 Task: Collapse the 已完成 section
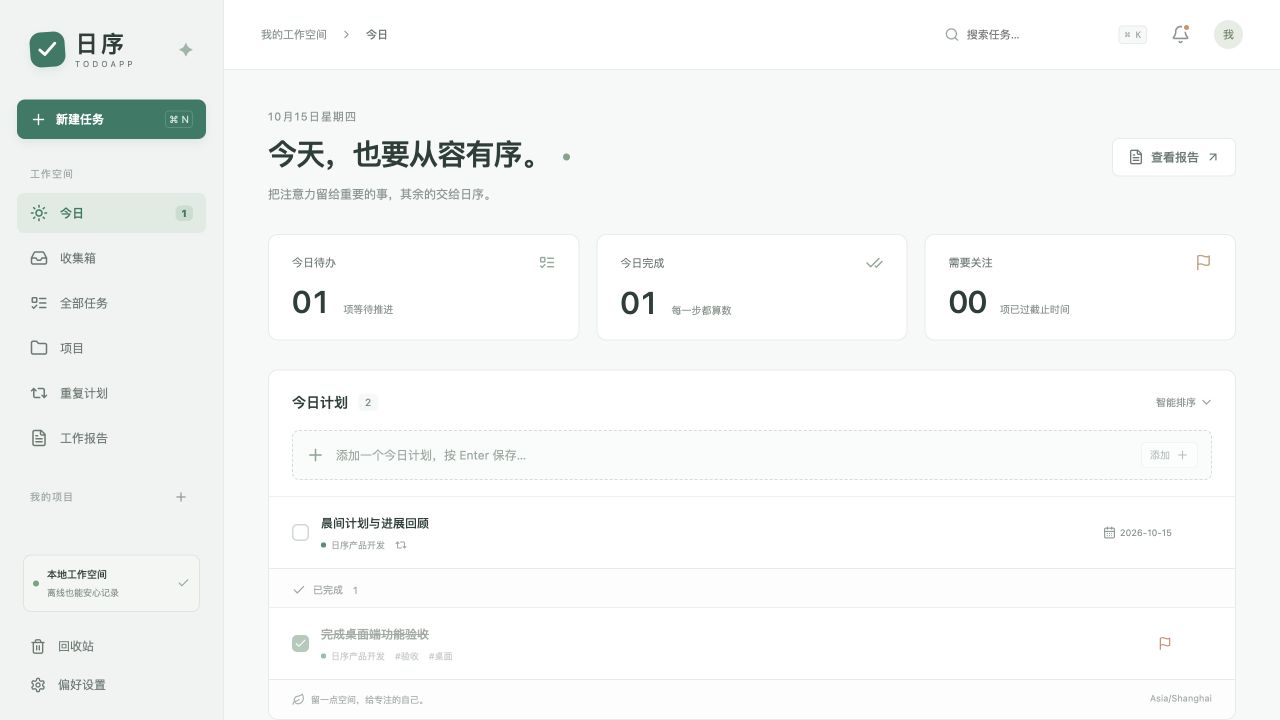(752, 590)
